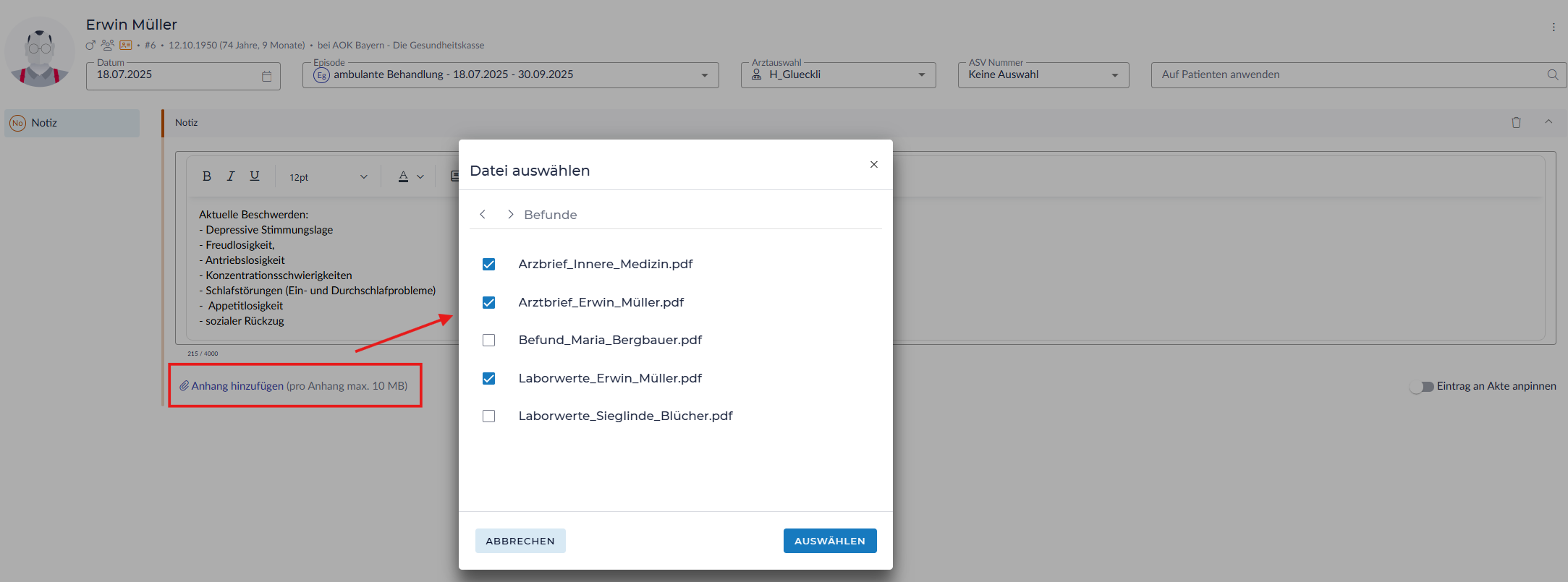Select the Notiz item in left sidebar
The image size is (1568, 582).
(x=72, y=123)
